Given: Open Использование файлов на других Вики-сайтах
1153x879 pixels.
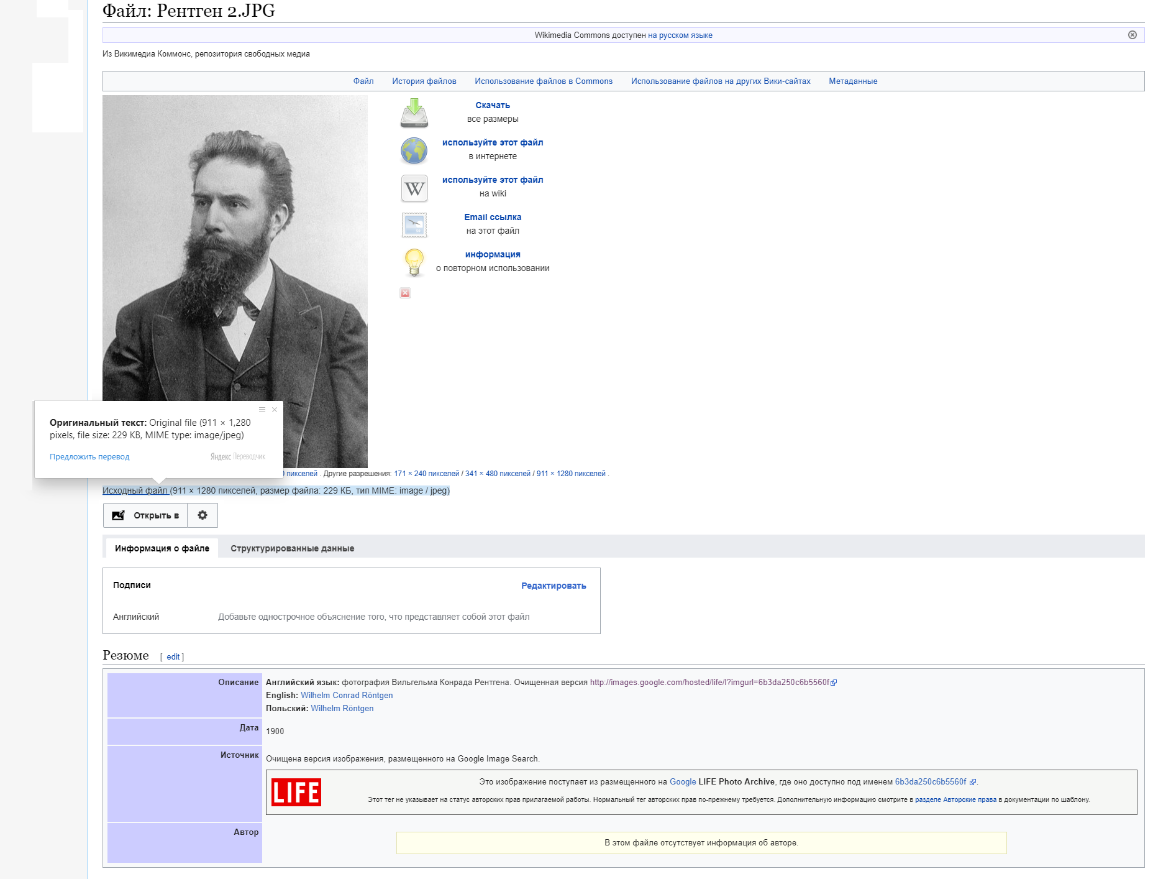Looking at the screenshot, I should tap(721, 81).
